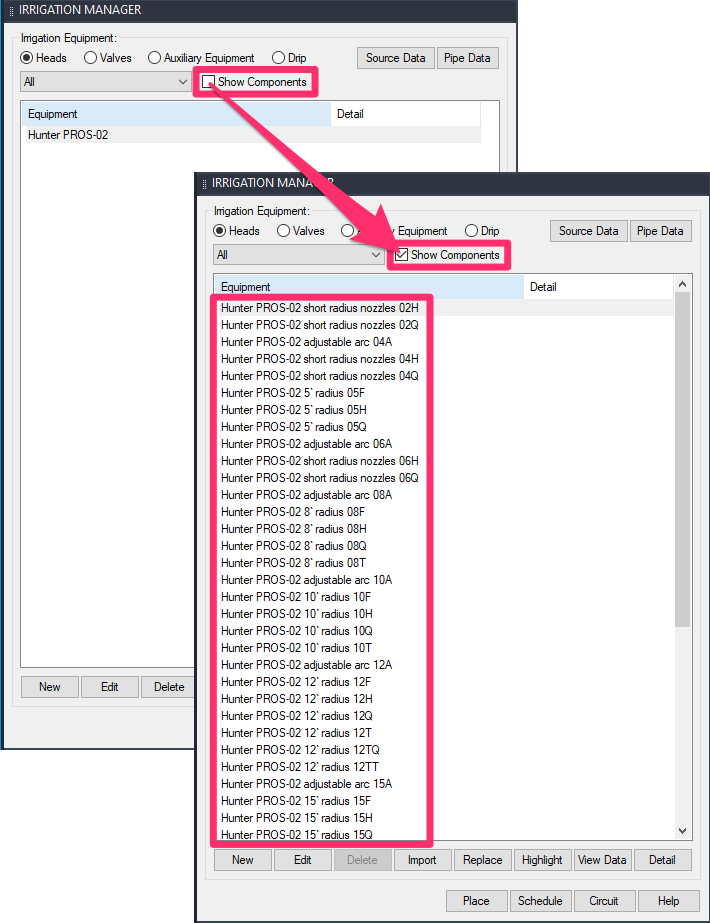Select Heads radio in front Irrigation Manager window

click(220, 231)
